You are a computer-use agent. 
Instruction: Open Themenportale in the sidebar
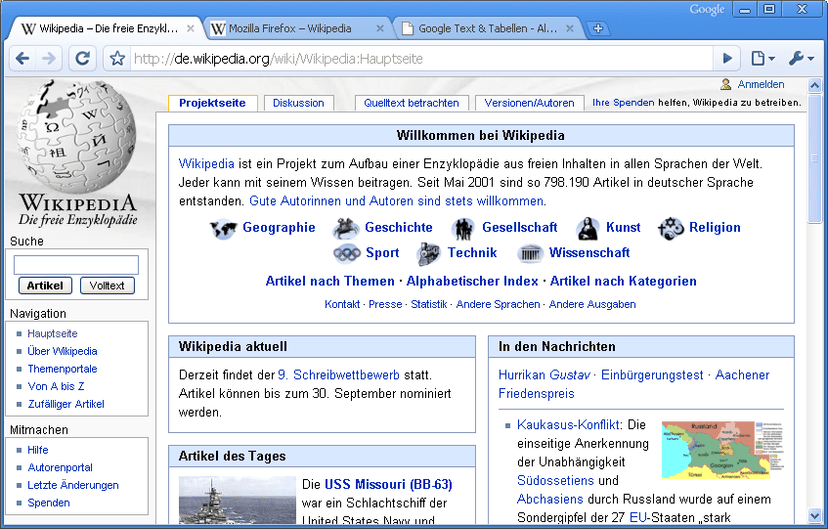(62, 369)
